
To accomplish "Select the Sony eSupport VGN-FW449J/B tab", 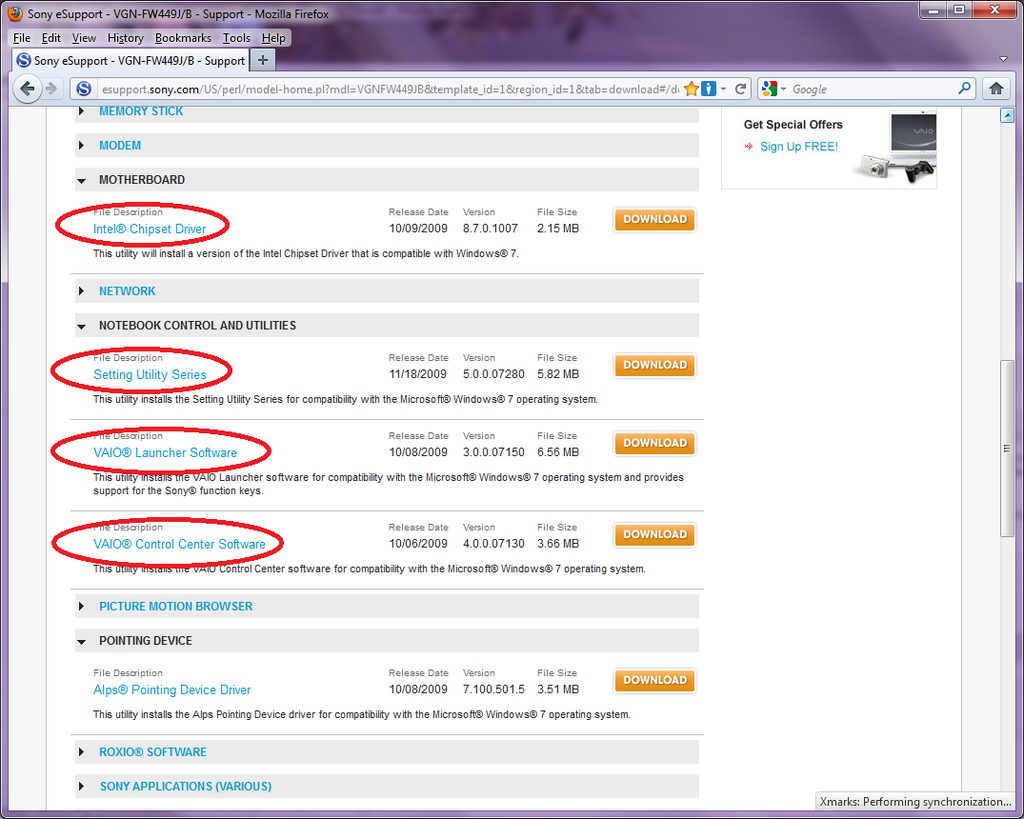I will [130, 60].
